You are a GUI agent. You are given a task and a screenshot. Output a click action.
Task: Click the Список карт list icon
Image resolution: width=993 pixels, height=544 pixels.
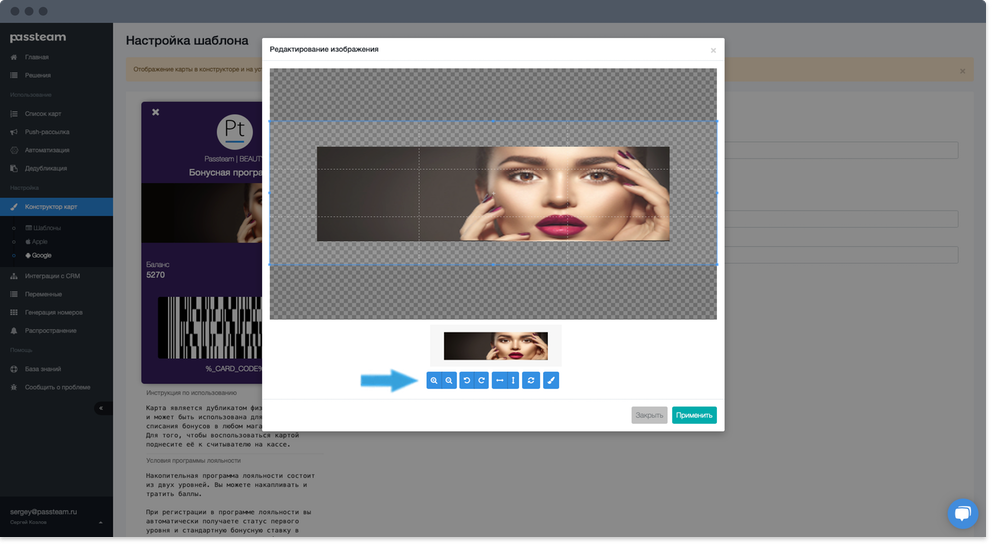[x=13, y=114]
